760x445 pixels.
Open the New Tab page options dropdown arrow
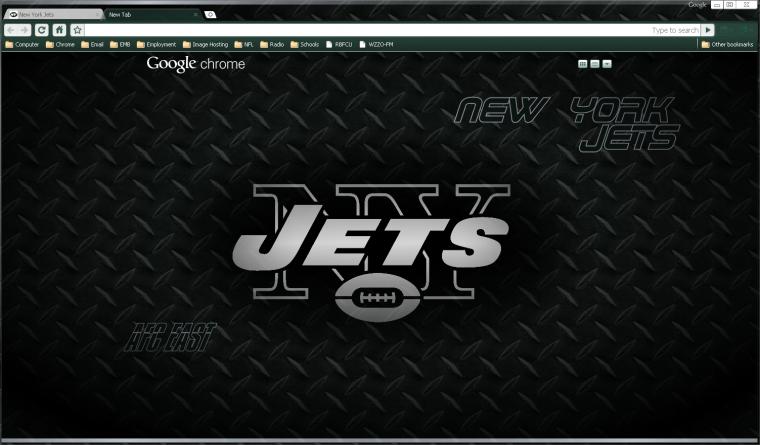[607, 64]
